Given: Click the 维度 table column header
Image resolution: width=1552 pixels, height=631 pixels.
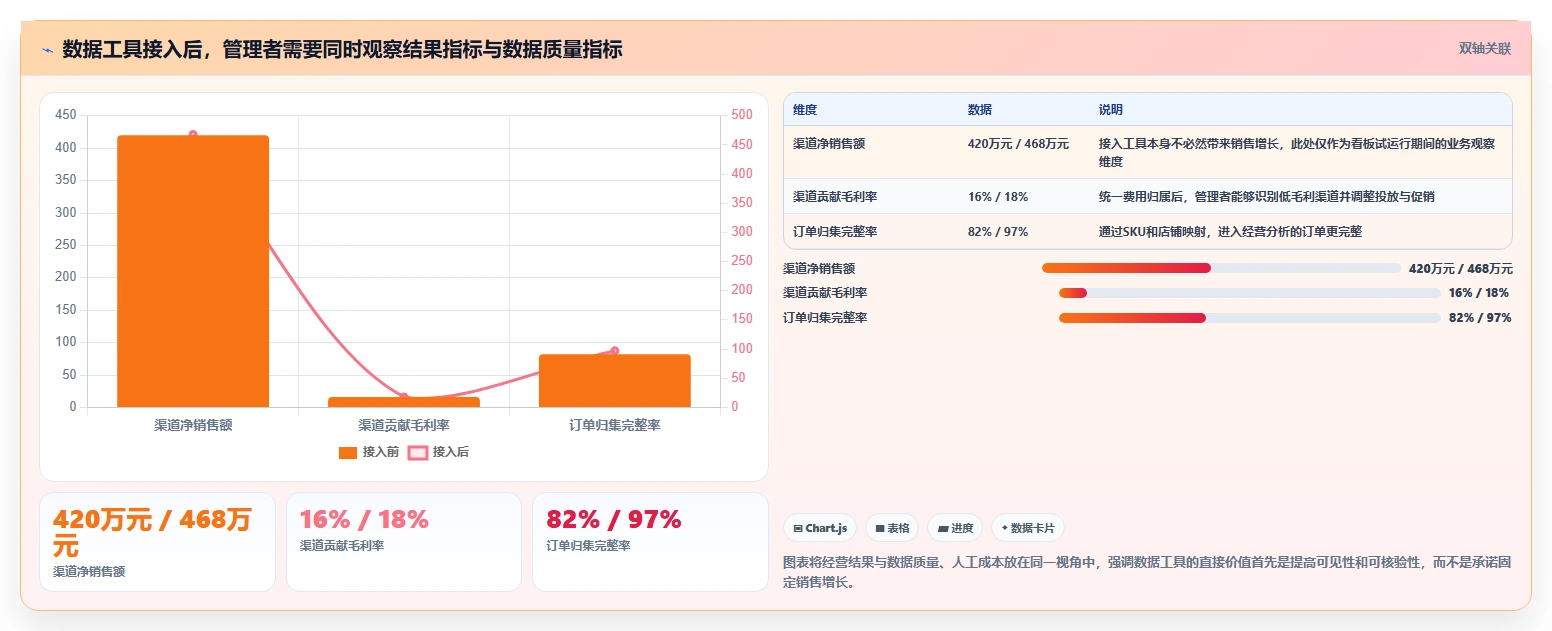Looking at the screenshot, I should [805, 109].
